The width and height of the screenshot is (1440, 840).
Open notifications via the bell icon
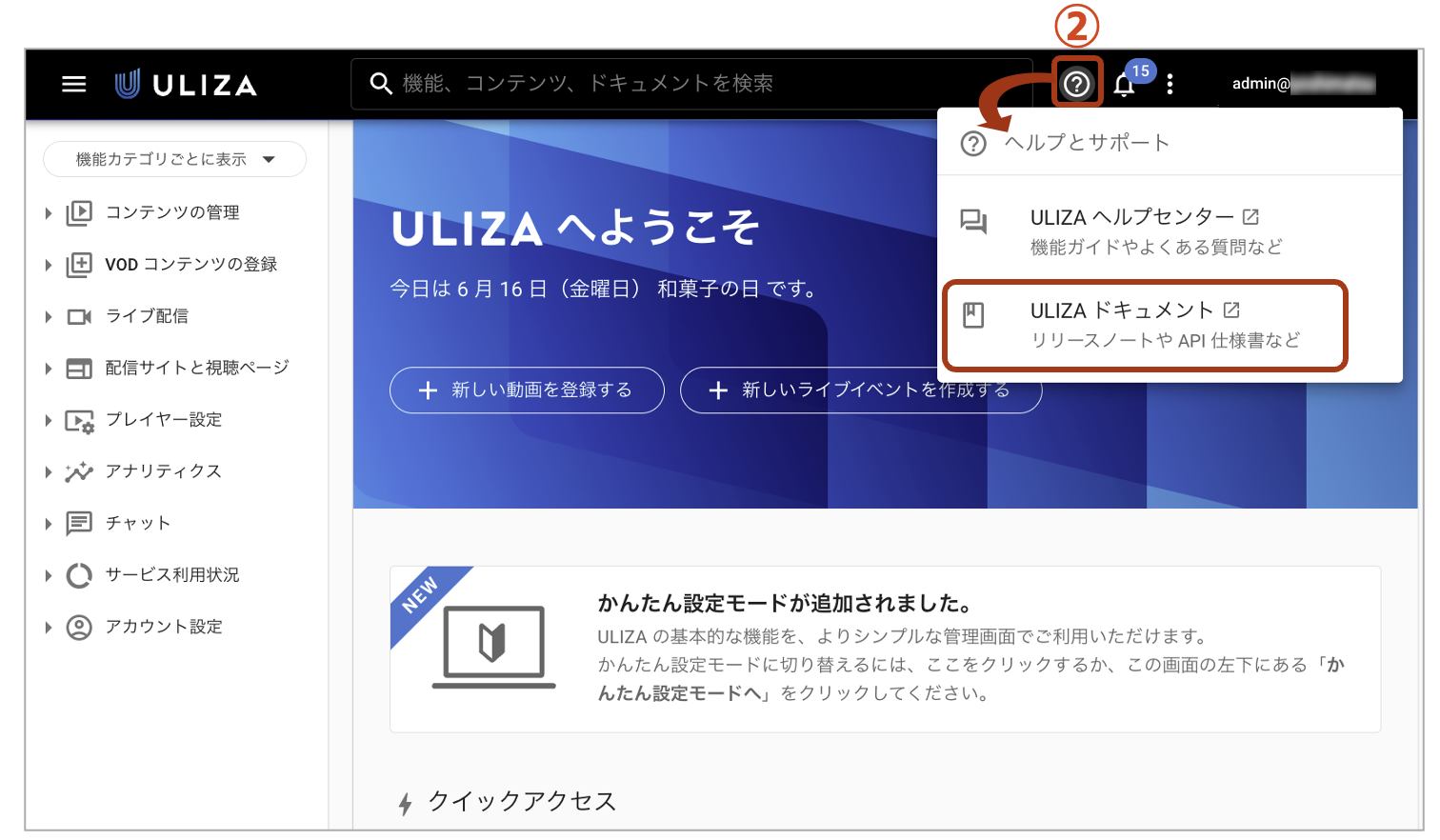click(1123, 85)
